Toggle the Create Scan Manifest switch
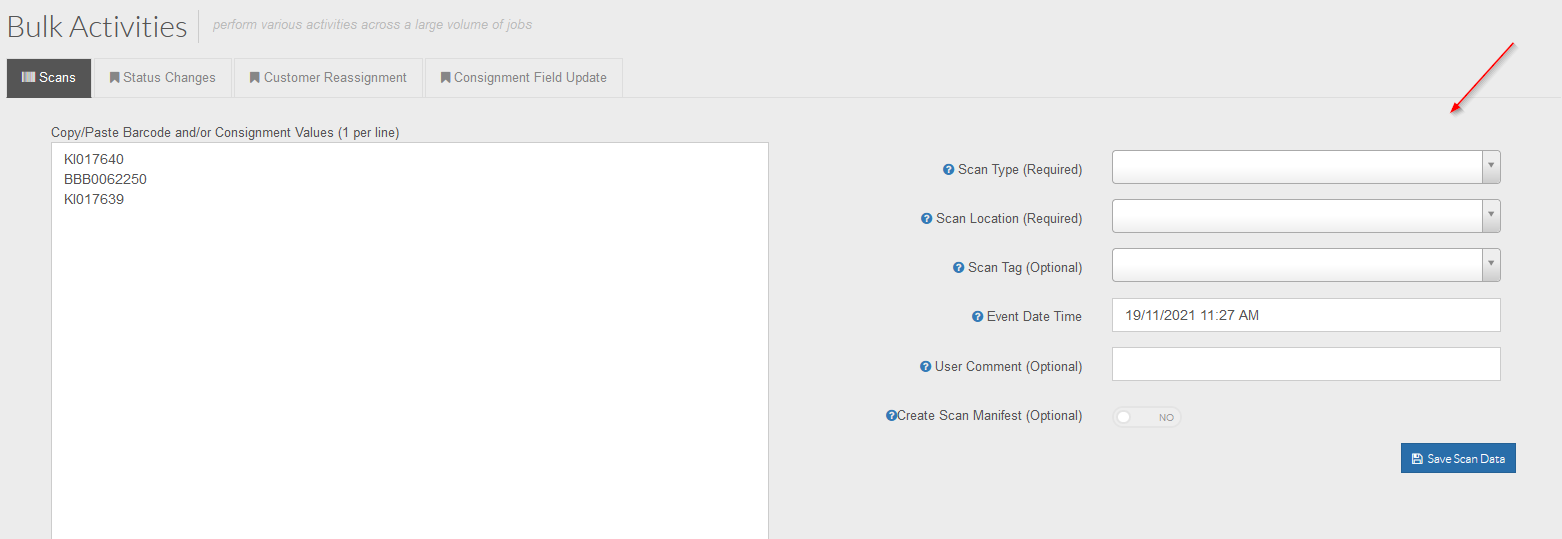This screenshot has width=1562, height=539. coord(1146,417)
